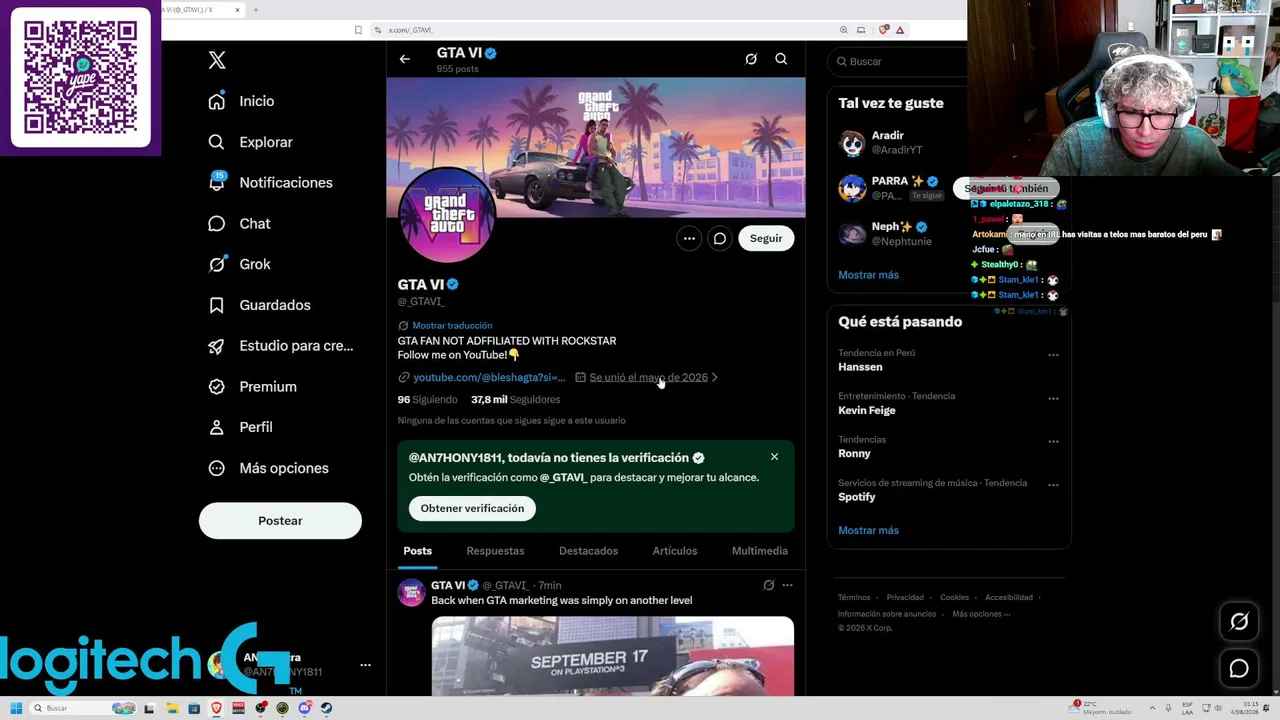Screen dimensions: 1280x720
Task: Open account switcher three dots menu
Action: point(365,665)
